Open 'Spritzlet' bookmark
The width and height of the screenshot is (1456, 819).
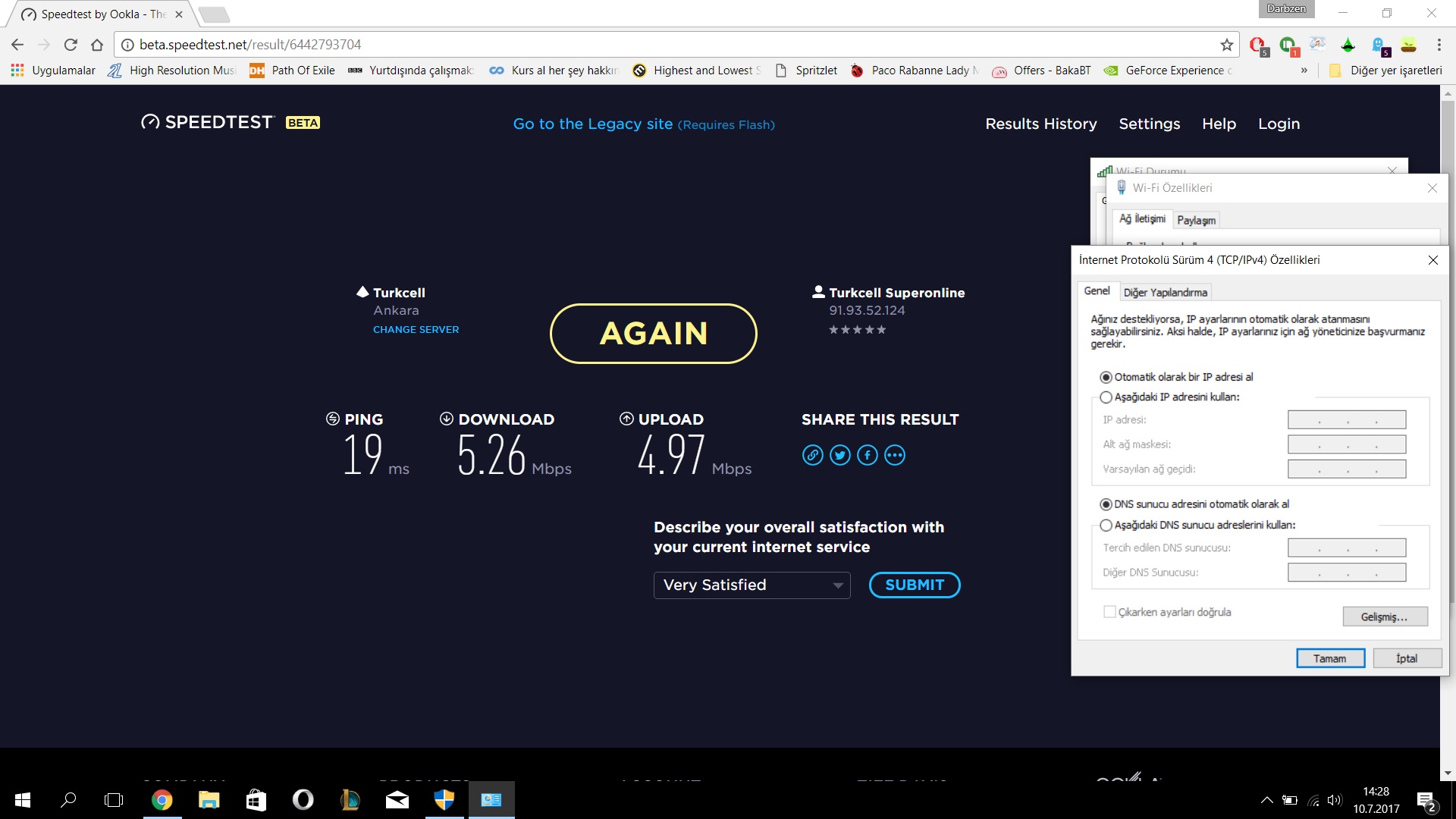[807, 71]
